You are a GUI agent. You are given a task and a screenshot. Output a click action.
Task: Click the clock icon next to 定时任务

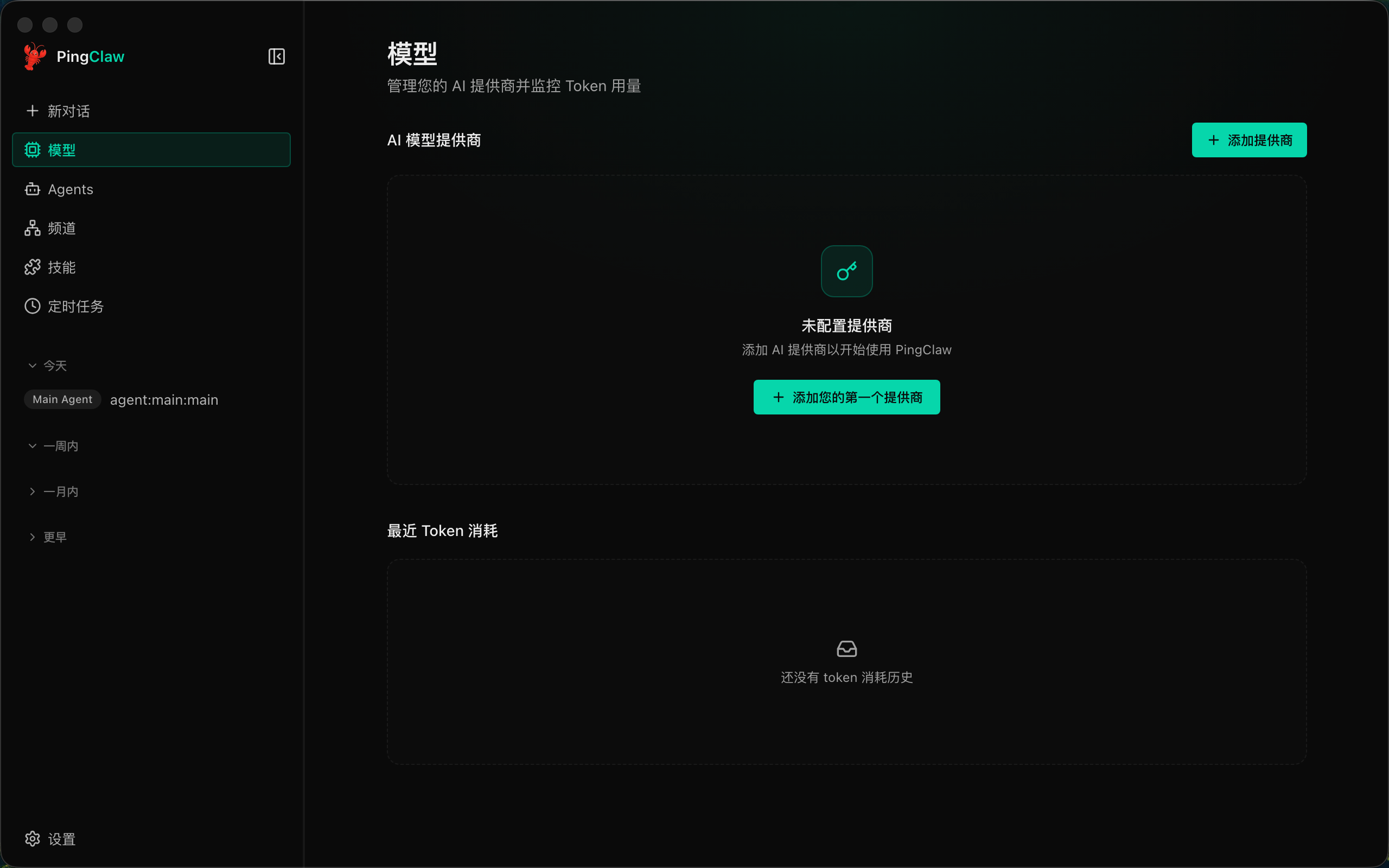pos(33,306)
